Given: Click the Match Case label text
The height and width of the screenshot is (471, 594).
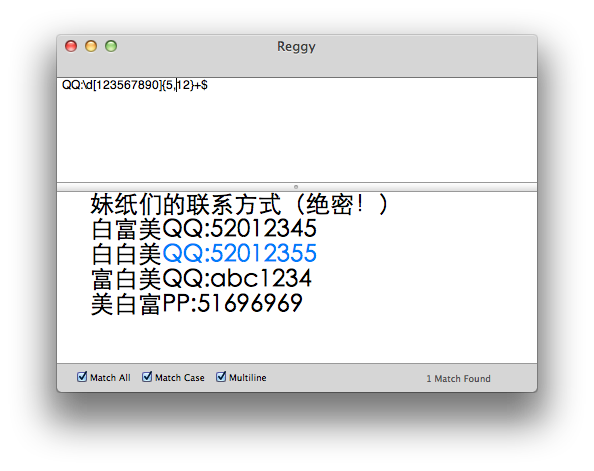Looking at the screenshot, I should [180, 378].
